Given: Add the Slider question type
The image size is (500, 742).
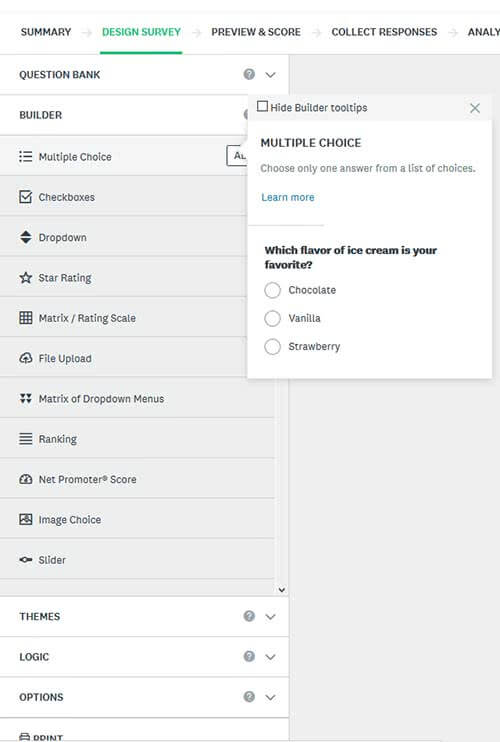Looking at the screenshot, I should 137,560.
